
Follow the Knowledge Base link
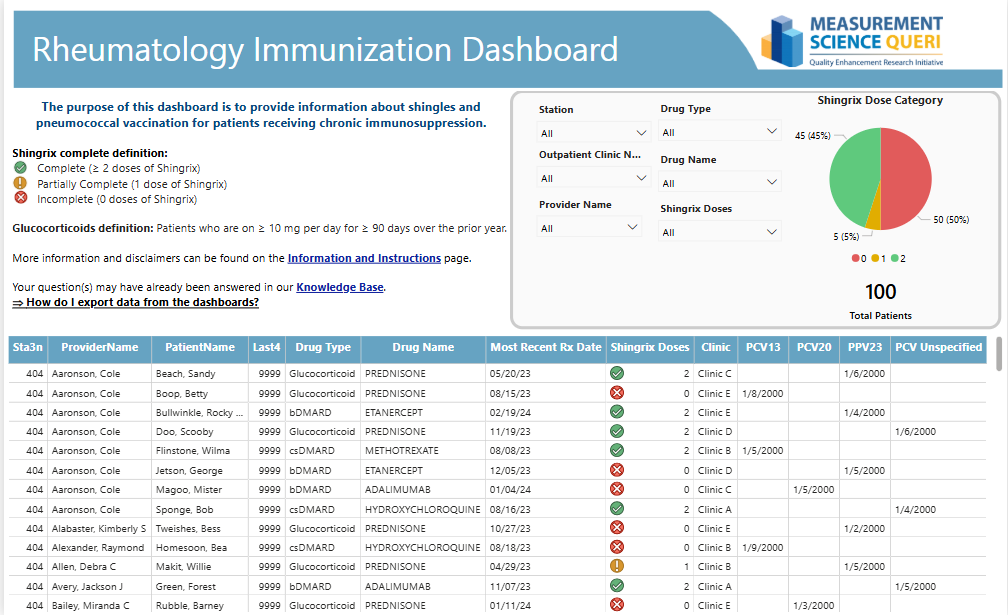coord(340,288)
